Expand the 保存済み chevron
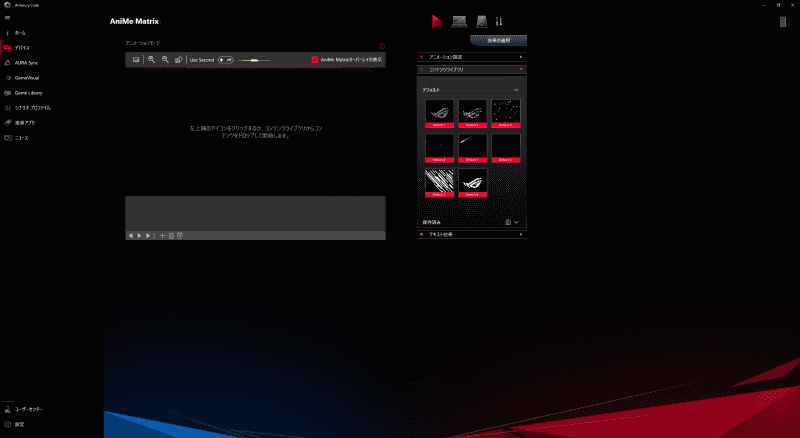Viewport: 800px width, 438px height. coord(517,222)
